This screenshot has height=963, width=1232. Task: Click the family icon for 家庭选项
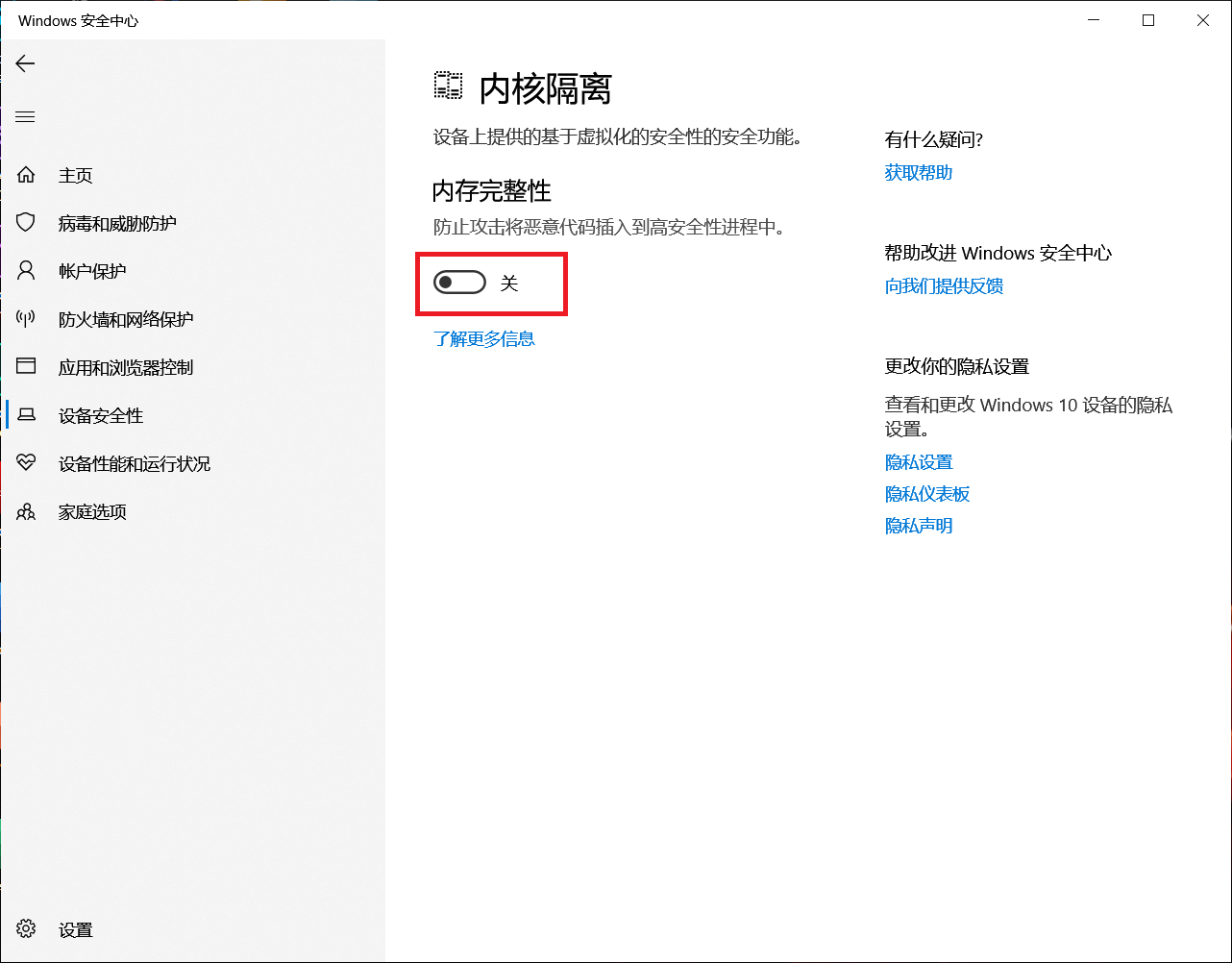(26, 511)
